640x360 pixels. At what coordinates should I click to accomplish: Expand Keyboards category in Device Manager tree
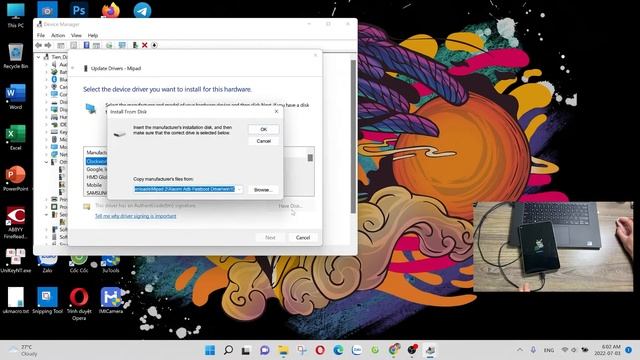(47, 132)
